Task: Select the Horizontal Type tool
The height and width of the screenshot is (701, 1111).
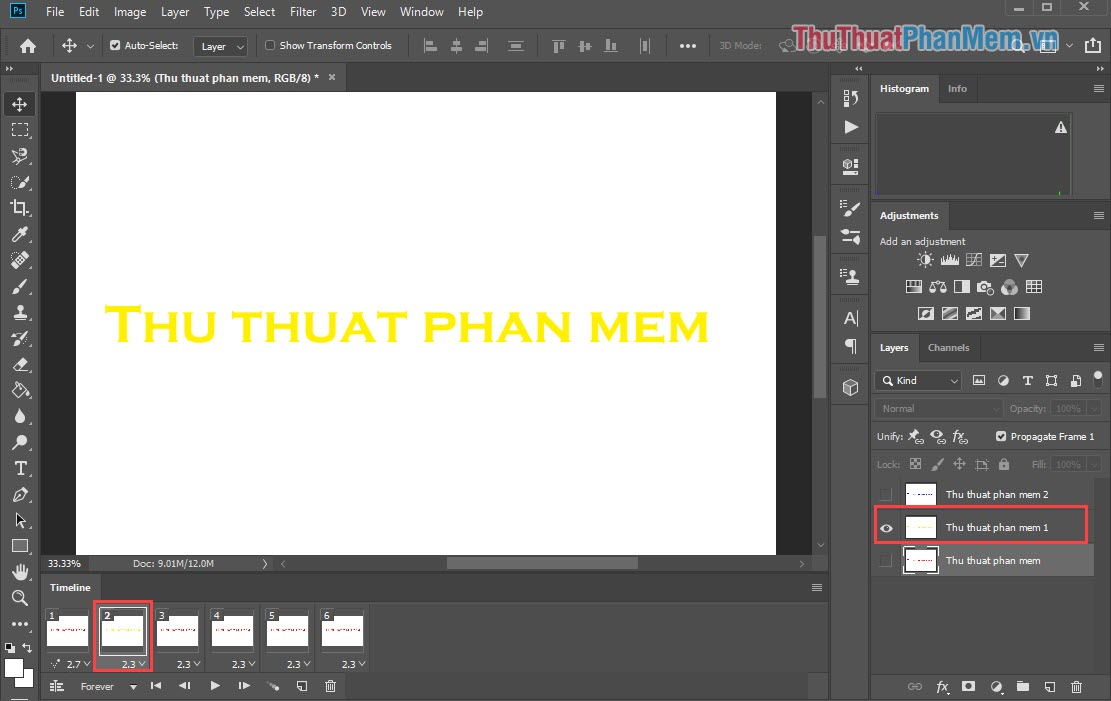Action: pyautogui.click(x=20, y=467)
